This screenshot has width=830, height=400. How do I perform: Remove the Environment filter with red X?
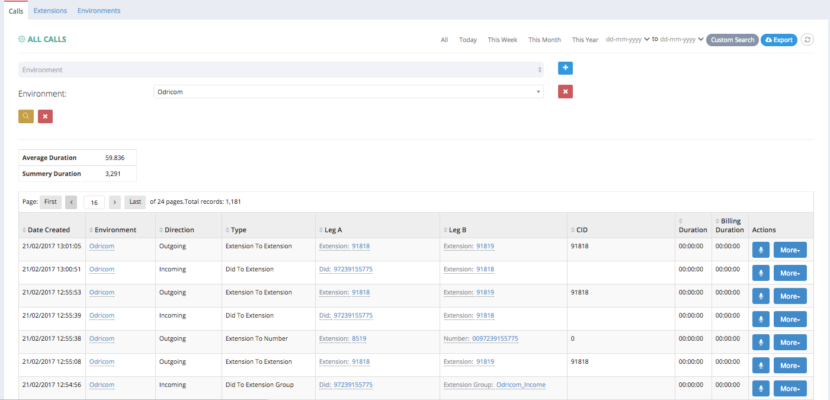(x=565, y=92)
